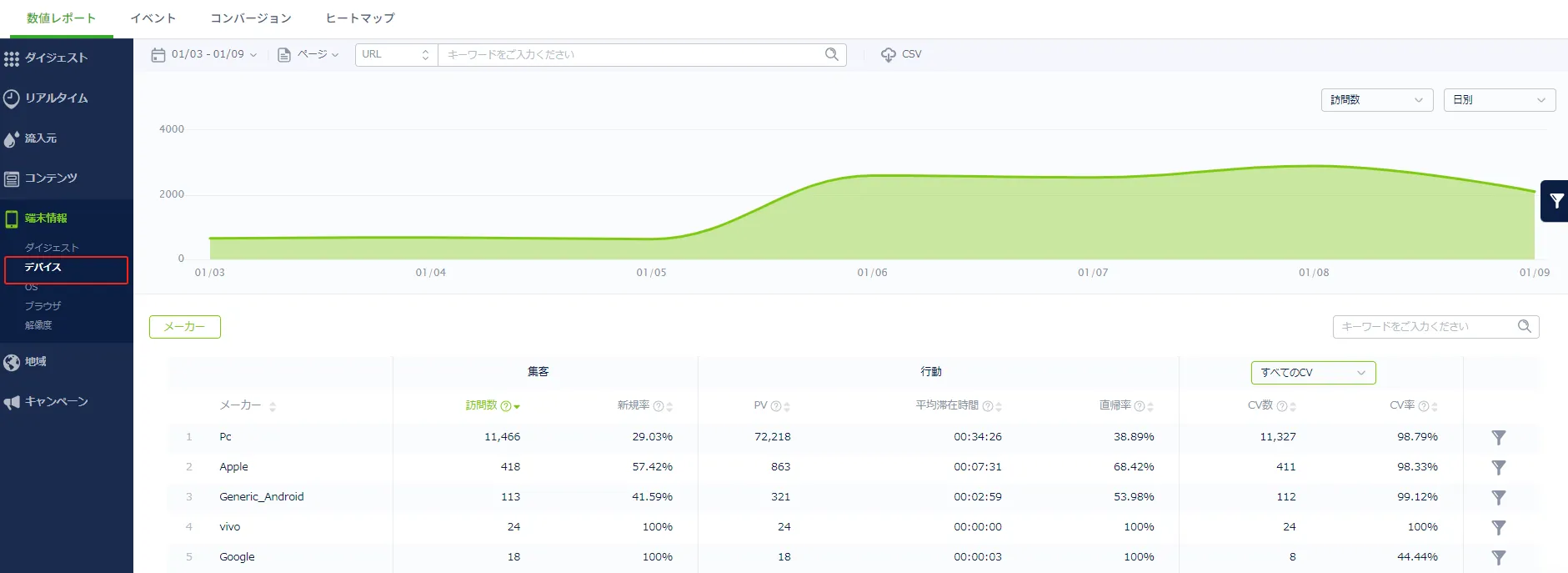Open the 日別 granularity dropdown
Viewport: 1568px width, 573px height.
(1499, 100)
